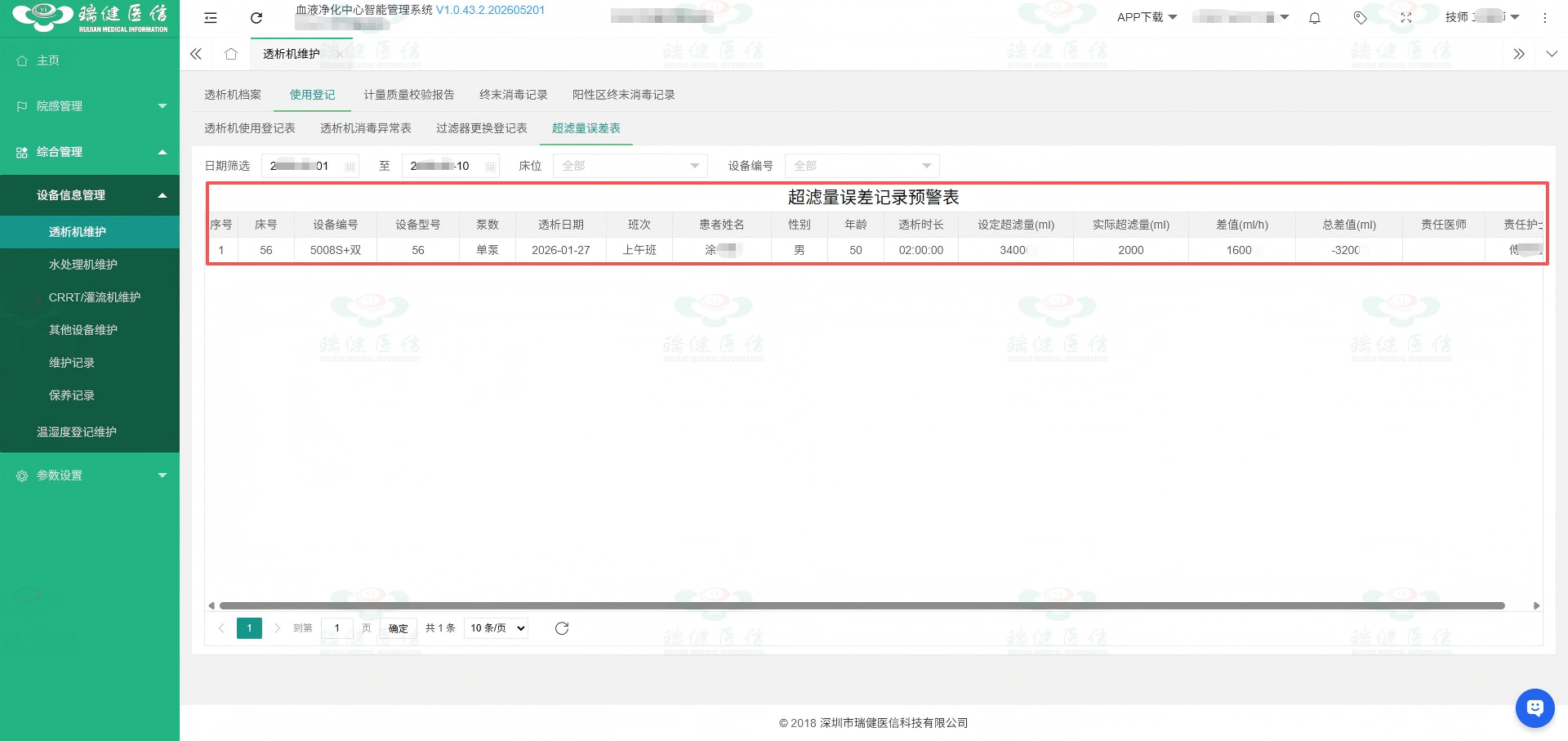Change the 10 条/页 page size selector
The height and width of the screenshot is (741, 1568).
497,628
